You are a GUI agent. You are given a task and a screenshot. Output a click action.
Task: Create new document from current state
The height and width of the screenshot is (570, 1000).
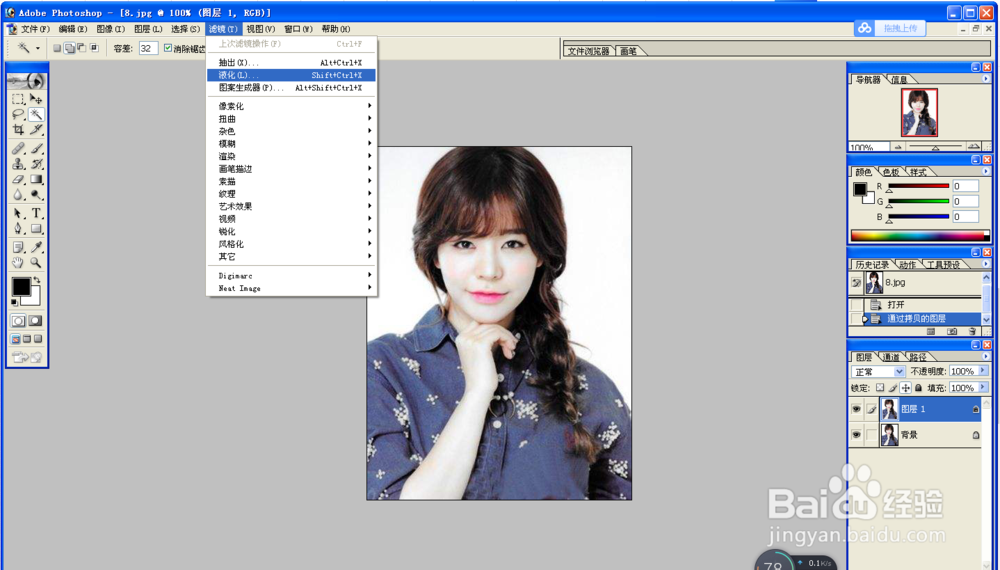coord(931,332)
